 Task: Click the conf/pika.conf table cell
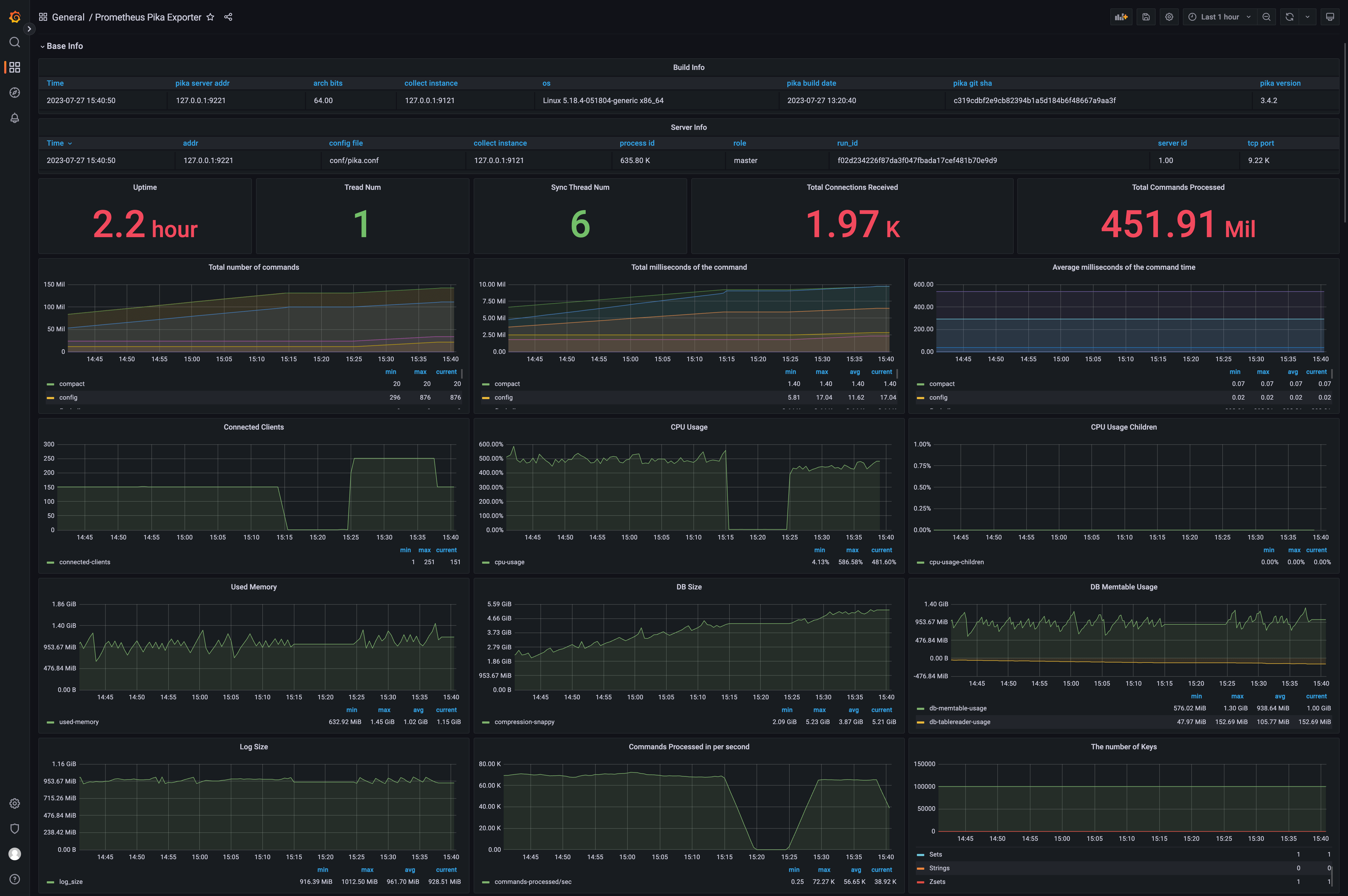[354, 161]
